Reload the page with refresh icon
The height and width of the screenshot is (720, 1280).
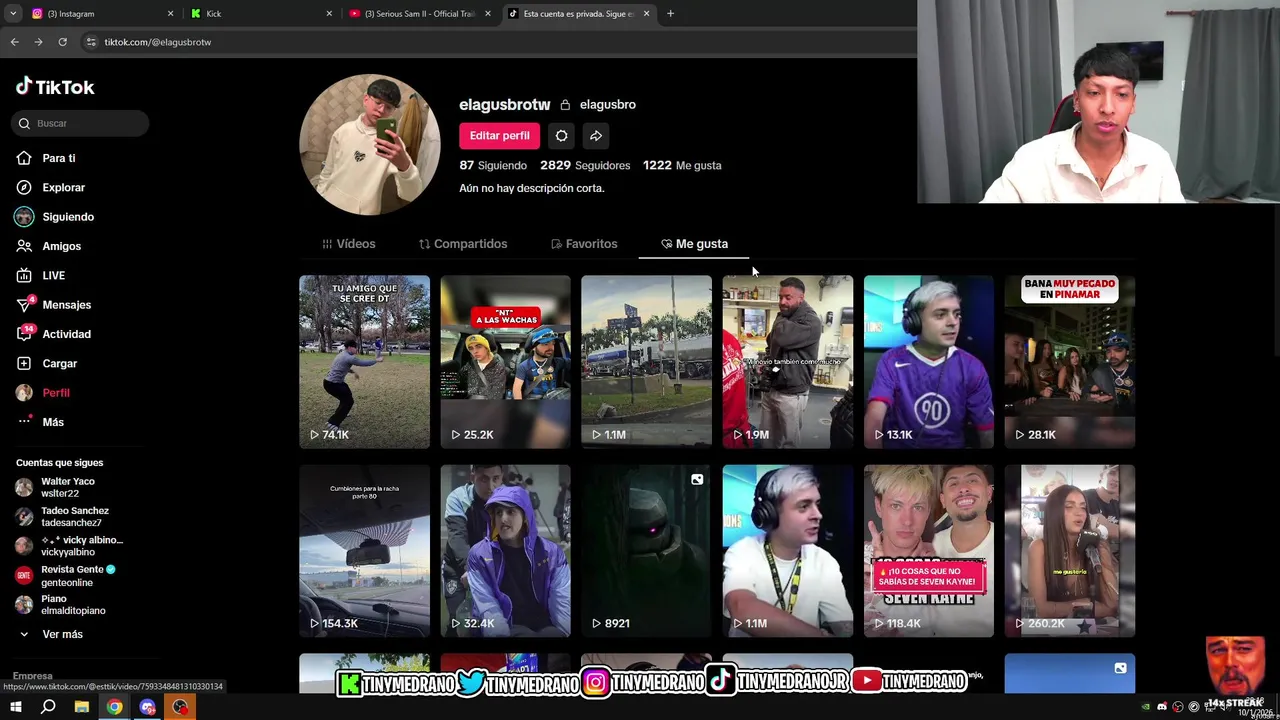click(x=62, y=42)
